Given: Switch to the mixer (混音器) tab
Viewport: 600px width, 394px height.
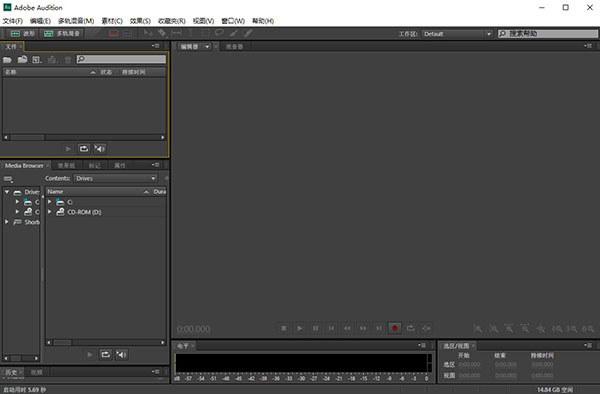Looking at the screenshot, I should coord(234,47).
